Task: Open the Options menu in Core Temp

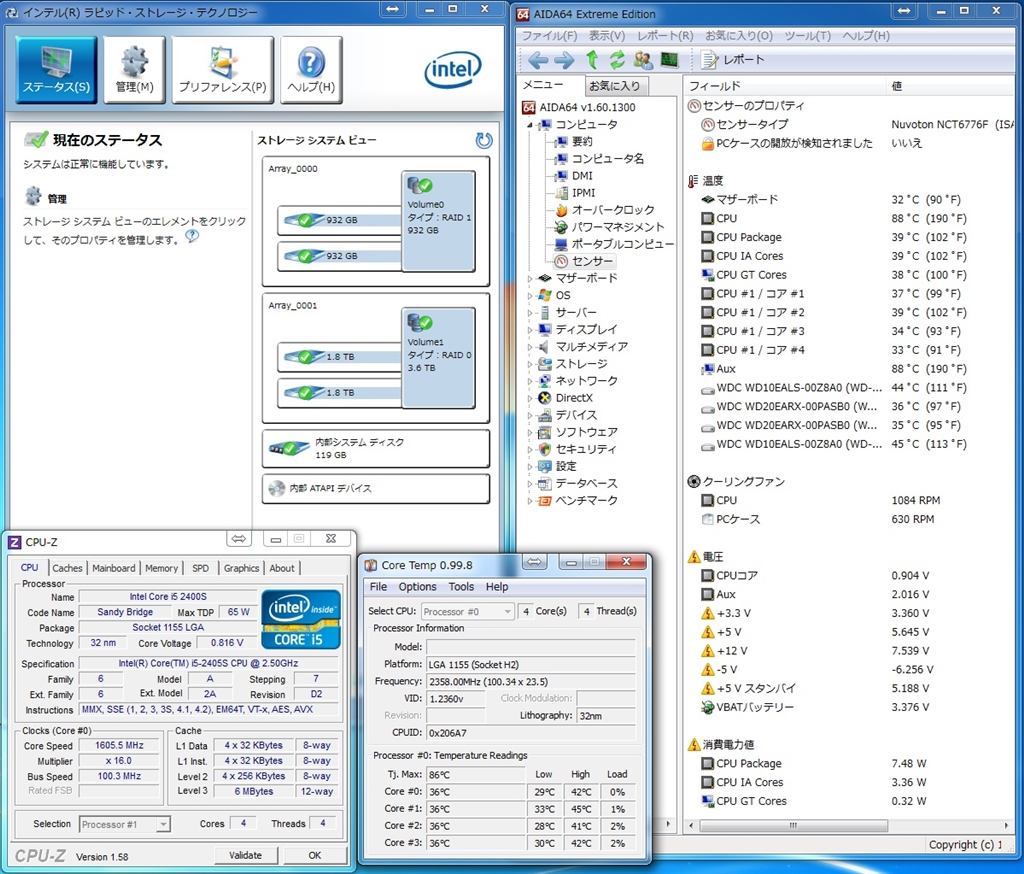Action: tap(417, 587)
